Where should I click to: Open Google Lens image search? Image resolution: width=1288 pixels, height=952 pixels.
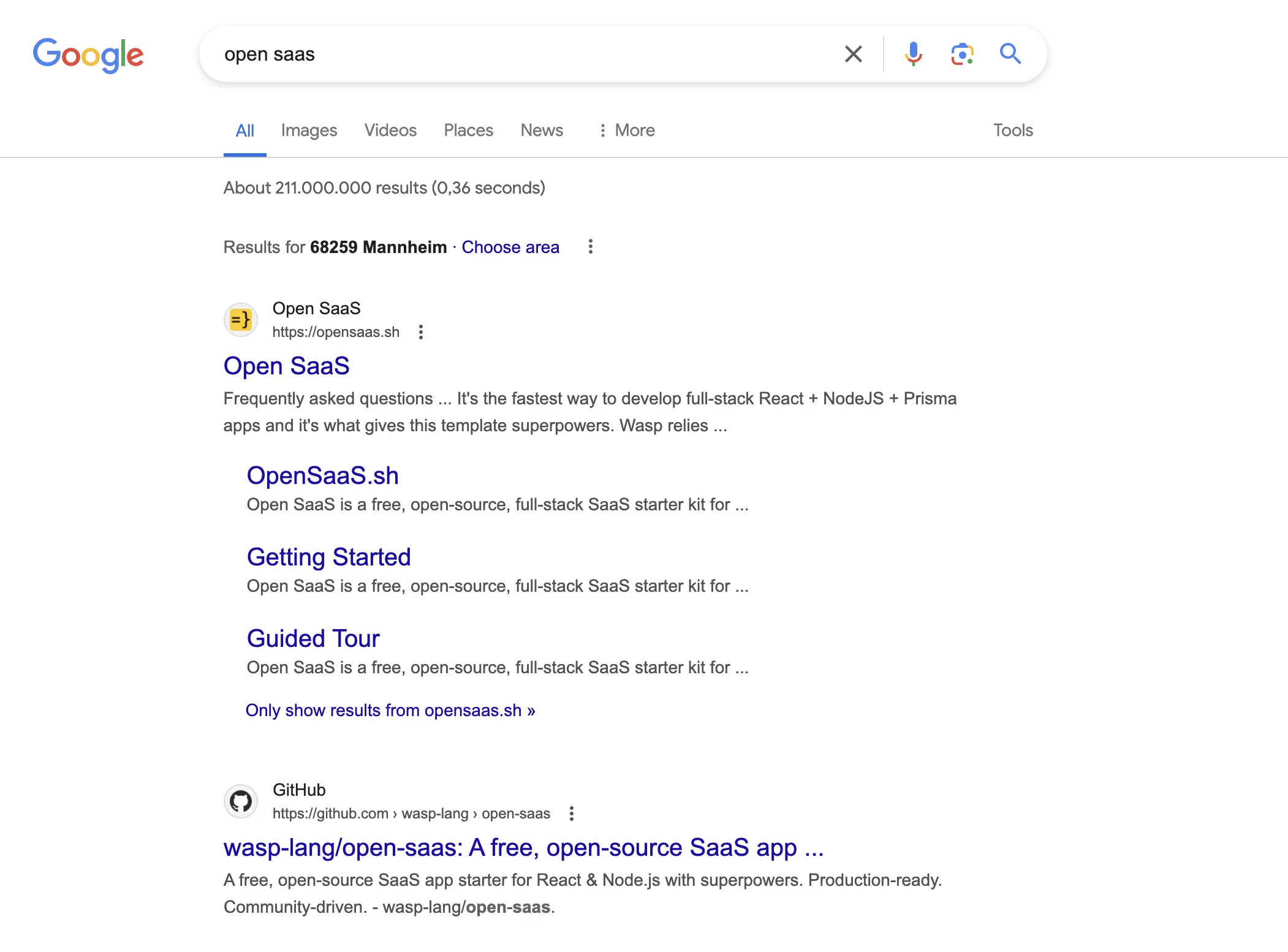961,54
